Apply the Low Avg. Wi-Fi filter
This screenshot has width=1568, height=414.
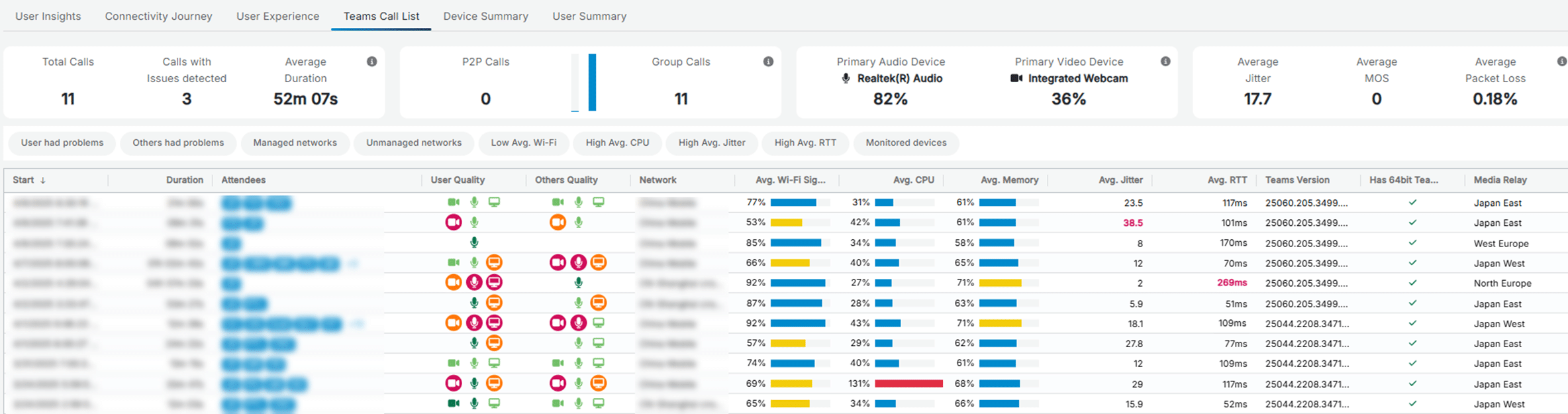coord(523,143)
